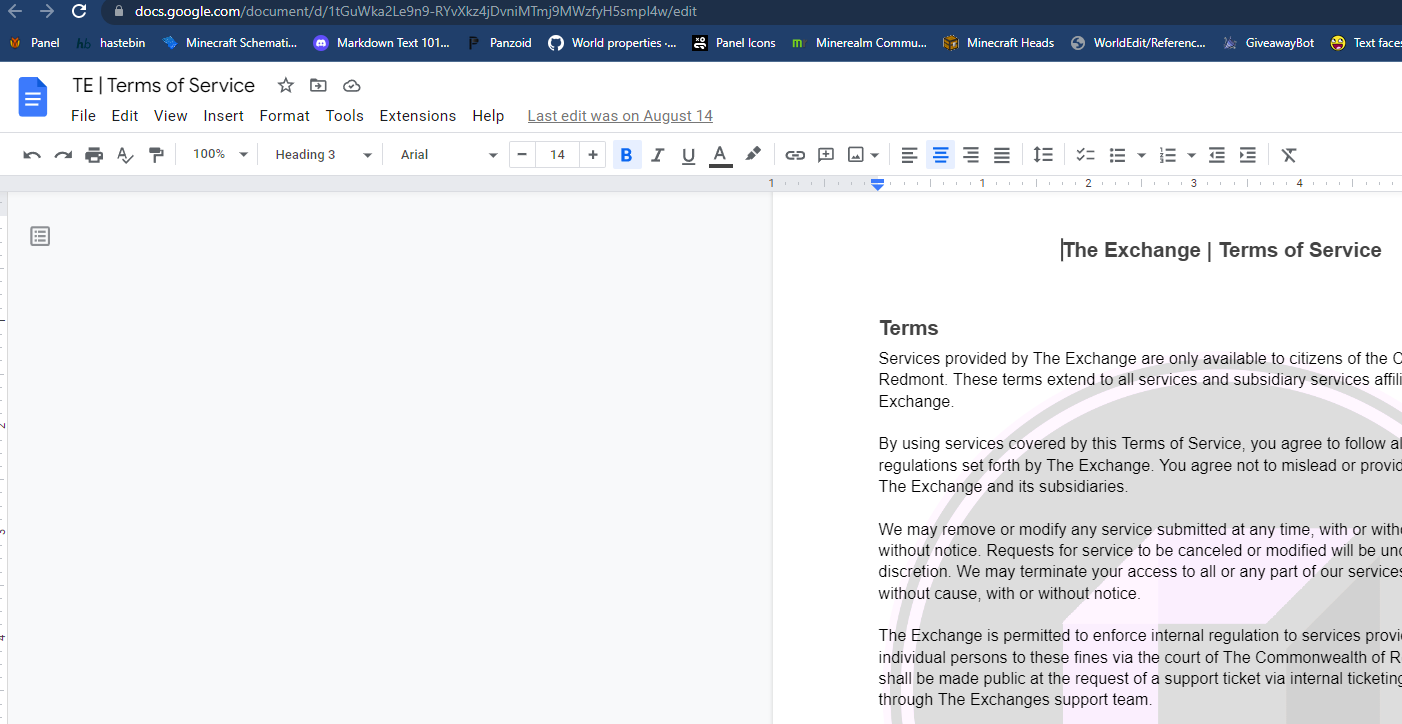Open the Extensions menu
Screen dimensions: 1402x724
tap(418, 116)
